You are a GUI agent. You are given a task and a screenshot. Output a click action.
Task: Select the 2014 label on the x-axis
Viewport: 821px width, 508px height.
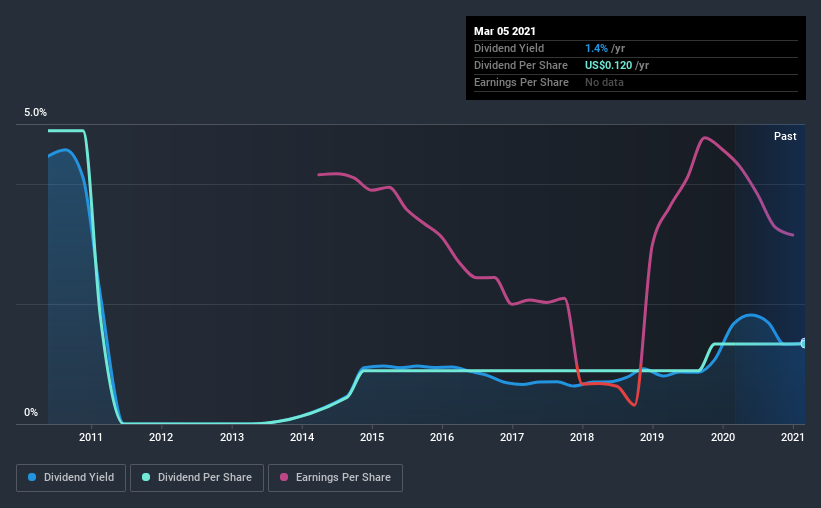(302, 437)
